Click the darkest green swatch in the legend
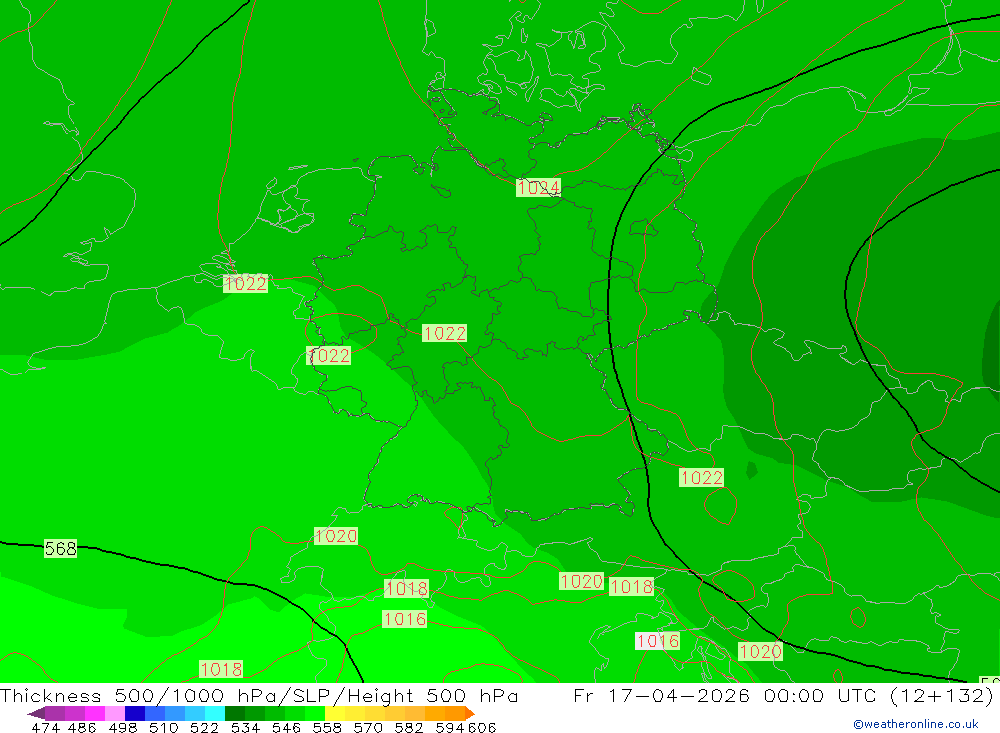Viewport: 1000px width, 733px height. click(235, 713)
